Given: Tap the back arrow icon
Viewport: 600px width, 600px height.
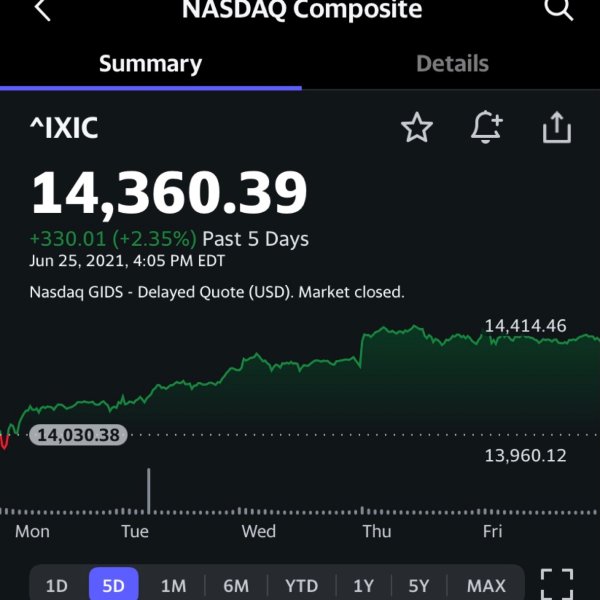Looking at the screenshot, I should pos(42,9).
